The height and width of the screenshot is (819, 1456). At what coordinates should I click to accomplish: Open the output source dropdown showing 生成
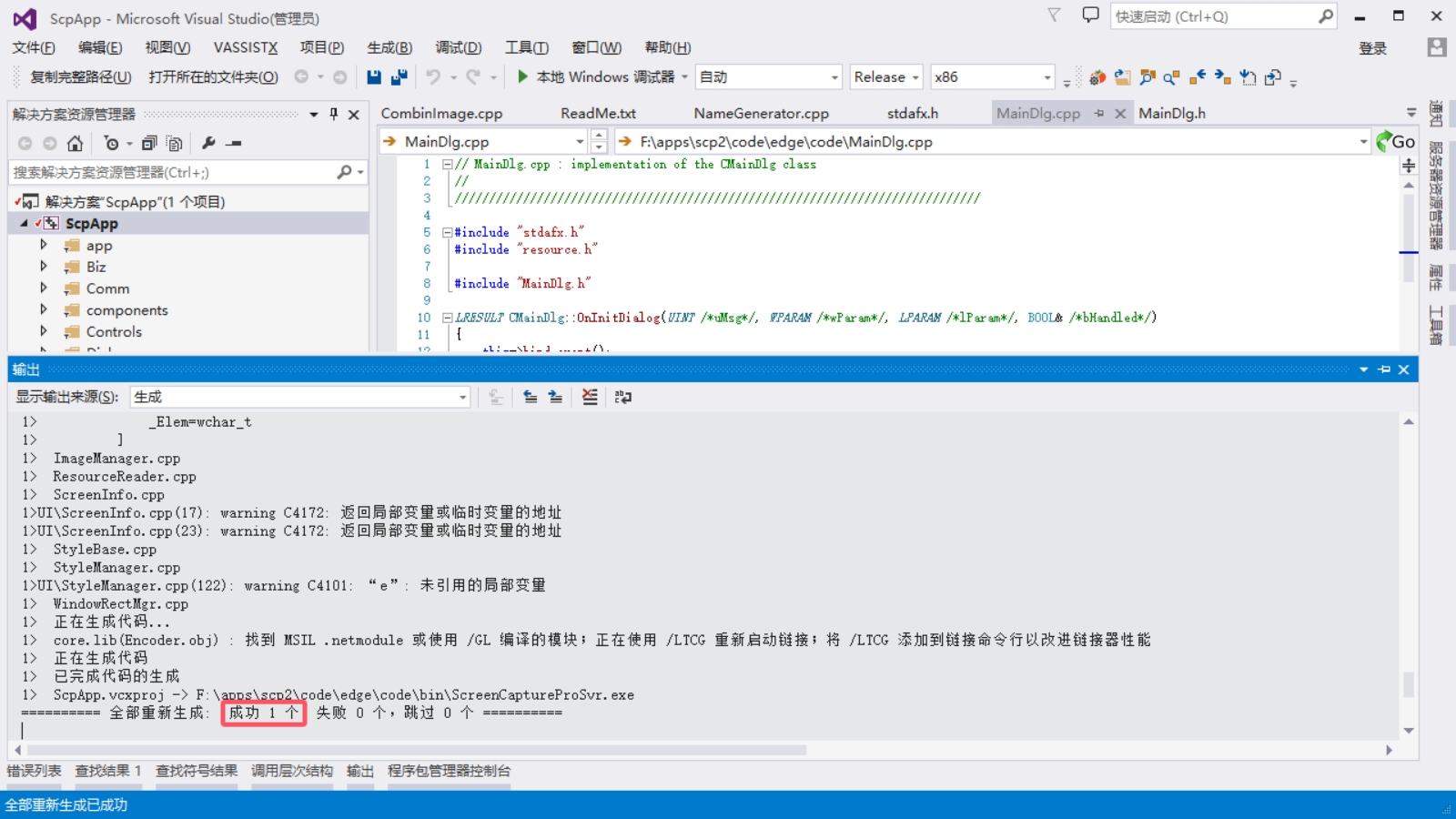pyautogui.click(x=299, y=397)
